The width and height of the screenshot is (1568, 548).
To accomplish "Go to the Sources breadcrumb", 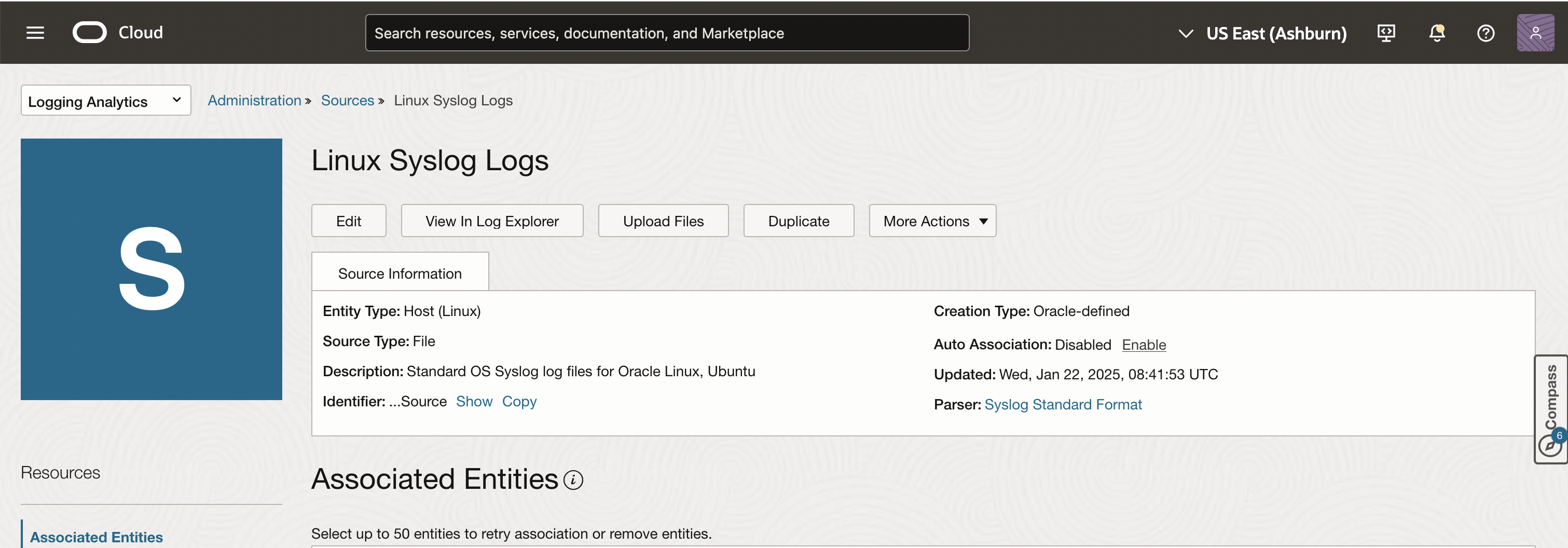I will [x=347, y=101].
